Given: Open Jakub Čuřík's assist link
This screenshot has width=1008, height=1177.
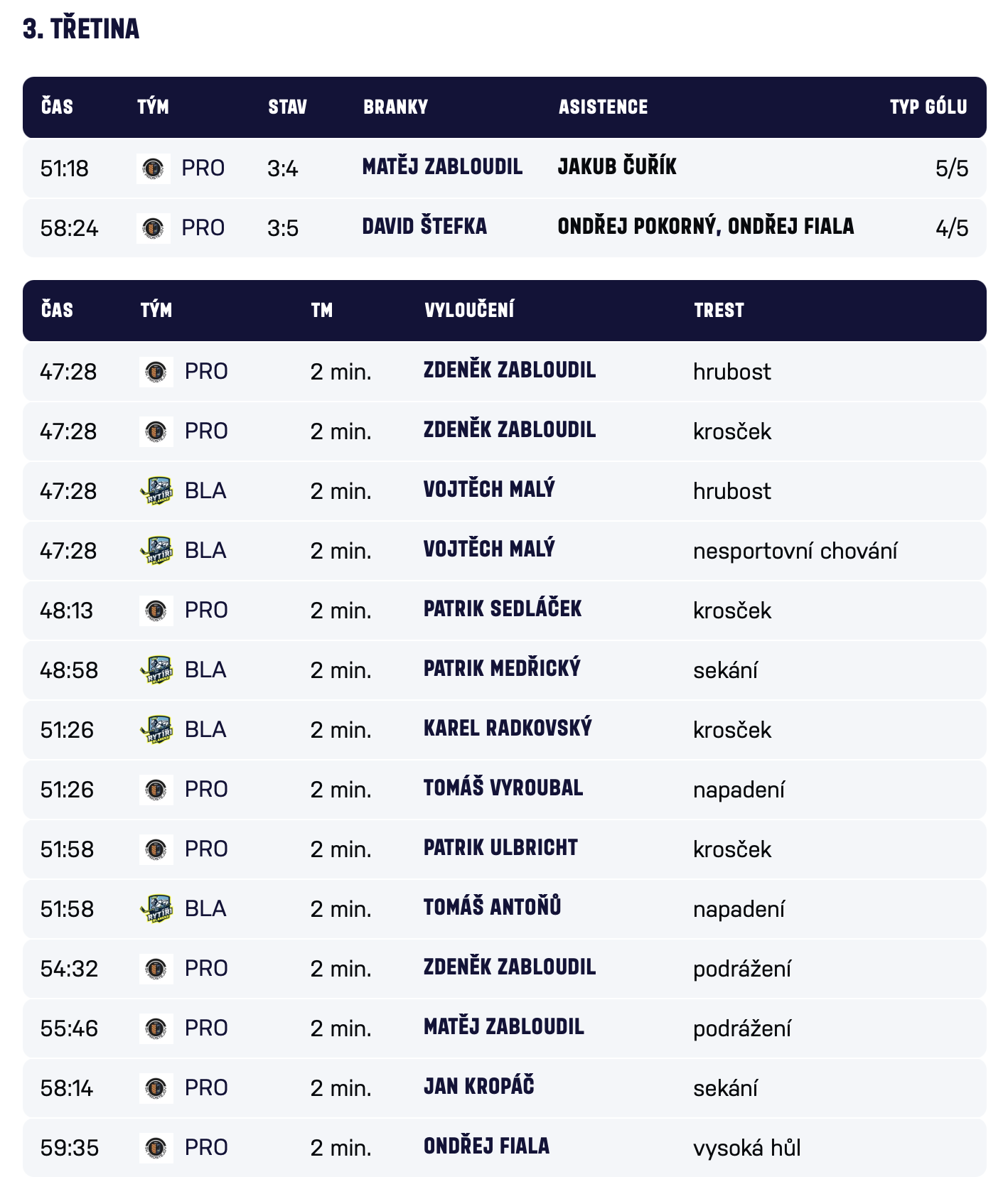Looking at the screenshot, I should pos(617,167).
